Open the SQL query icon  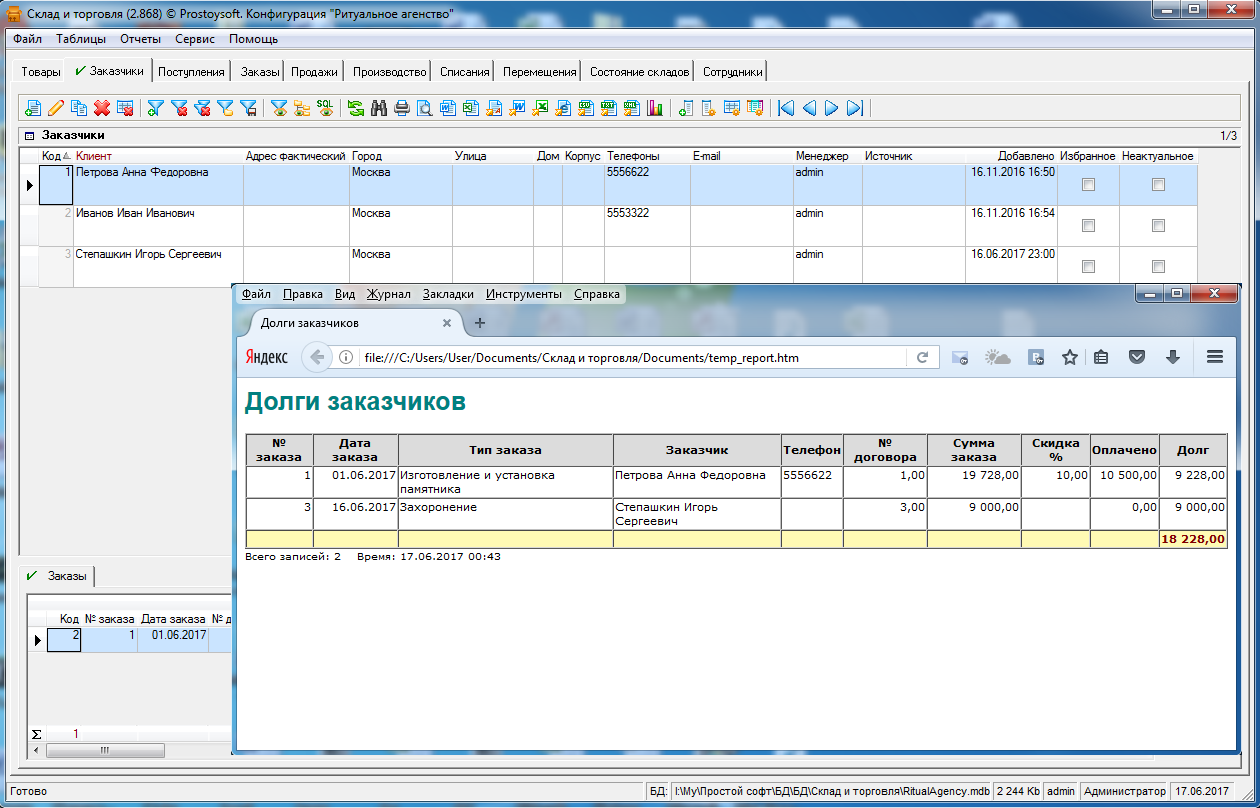point(325,108)
